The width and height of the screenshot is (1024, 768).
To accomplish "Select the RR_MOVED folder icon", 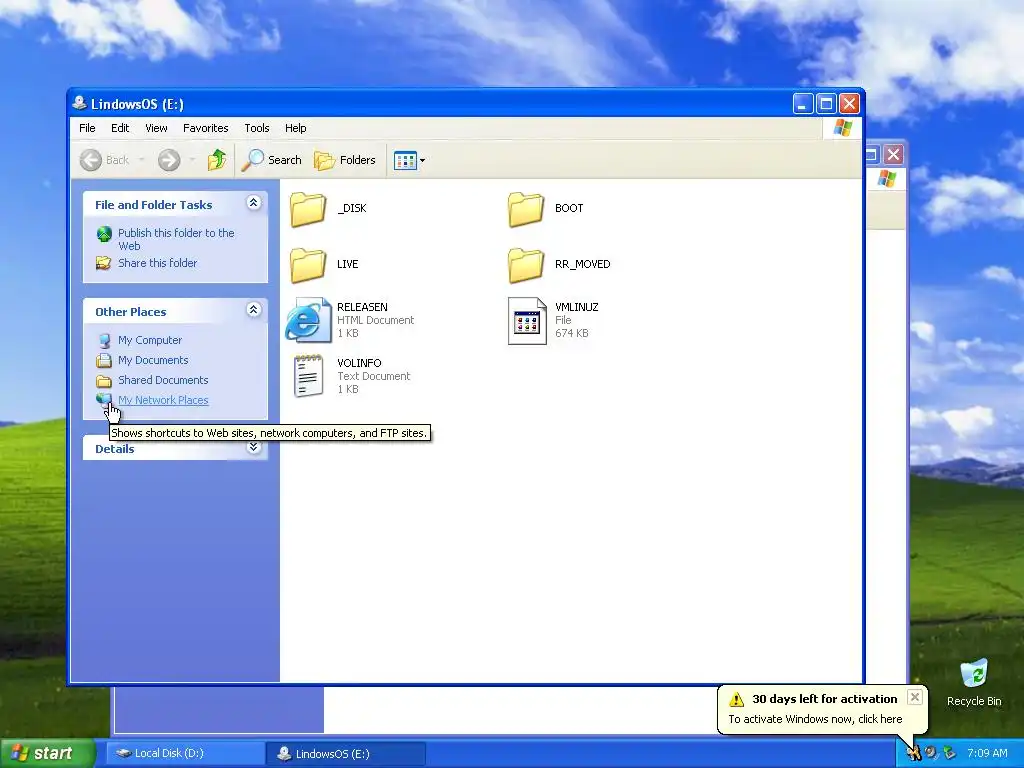I will click(526, 264).
